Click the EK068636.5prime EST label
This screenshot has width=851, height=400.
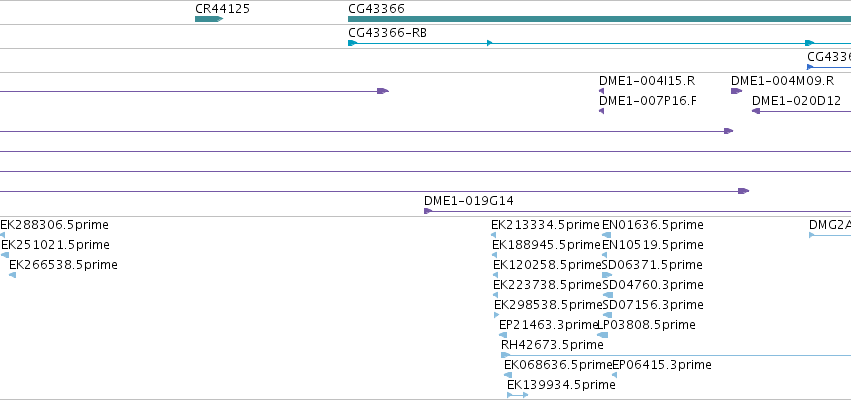pos(558,365)
